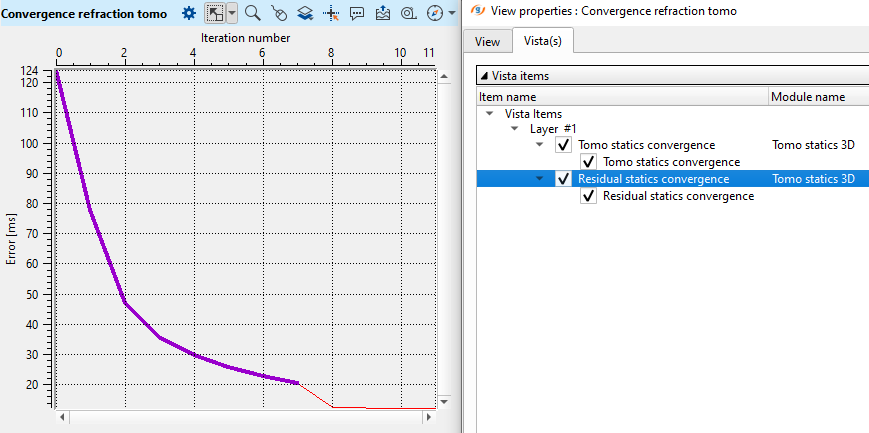Screen dimensions: 869x433
Task: Uncheck the highlighted Residual statics convergence checkbox
Action: 563,179
